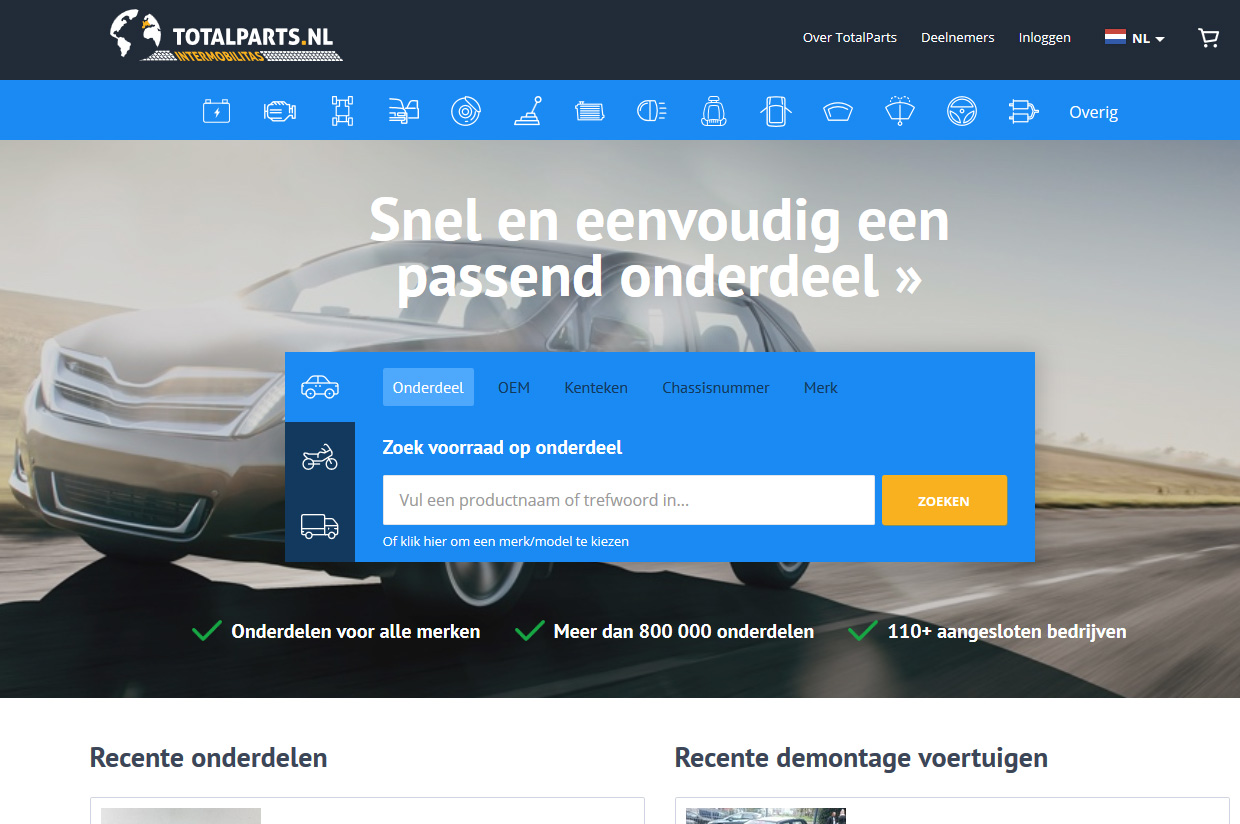This screenshot has width=1240, height=824.
Task: Open the engine parts category icon
Action: pyautogui.click(x=280, y=111)
